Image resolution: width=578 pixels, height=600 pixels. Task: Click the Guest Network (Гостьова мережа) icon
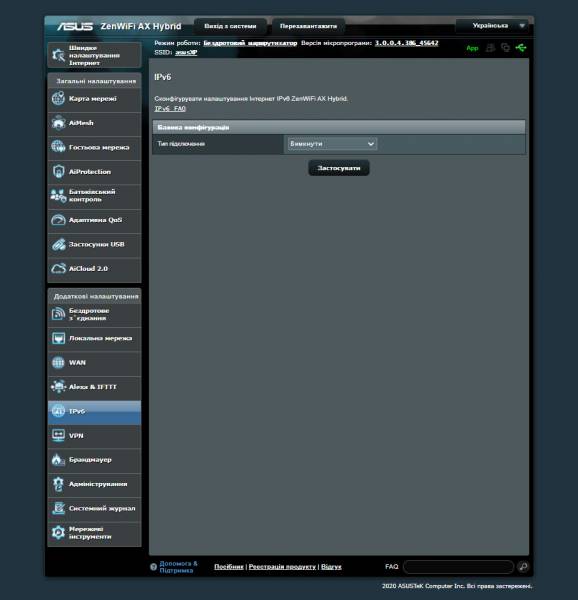(x=58, y=147)
